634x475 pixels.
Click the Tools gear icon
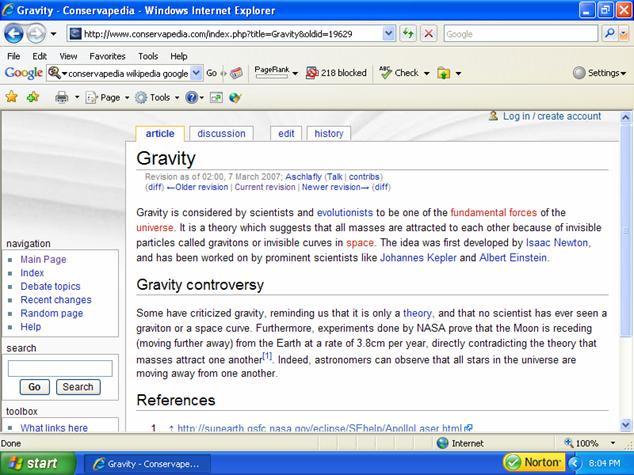point(141,97)
